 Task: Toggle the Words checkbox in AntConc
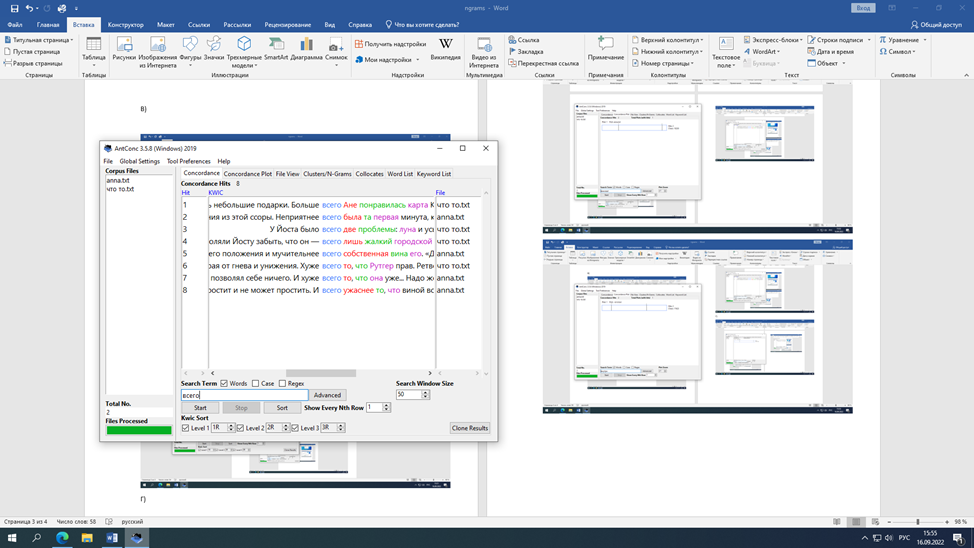tap(224, 383)
